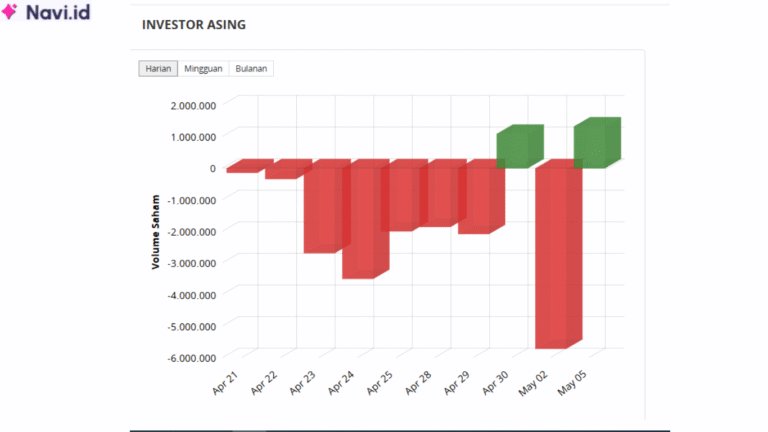This screenshot has height=432, width=768.
Task: Click the red Apr 22 bar
Action: tap(284, 172)
